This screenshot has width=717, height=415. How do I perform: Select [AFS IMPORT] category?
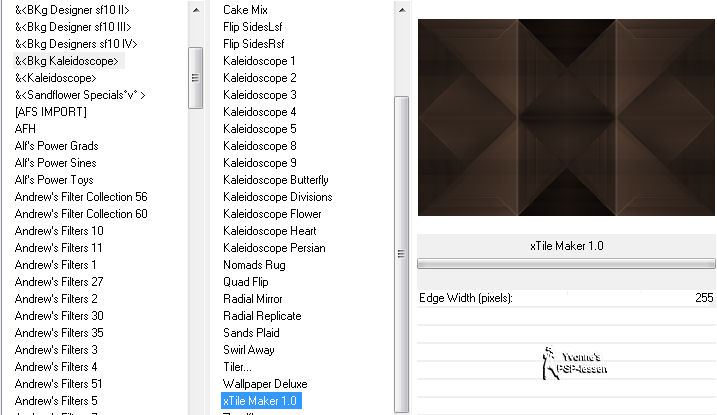point(51,112)
